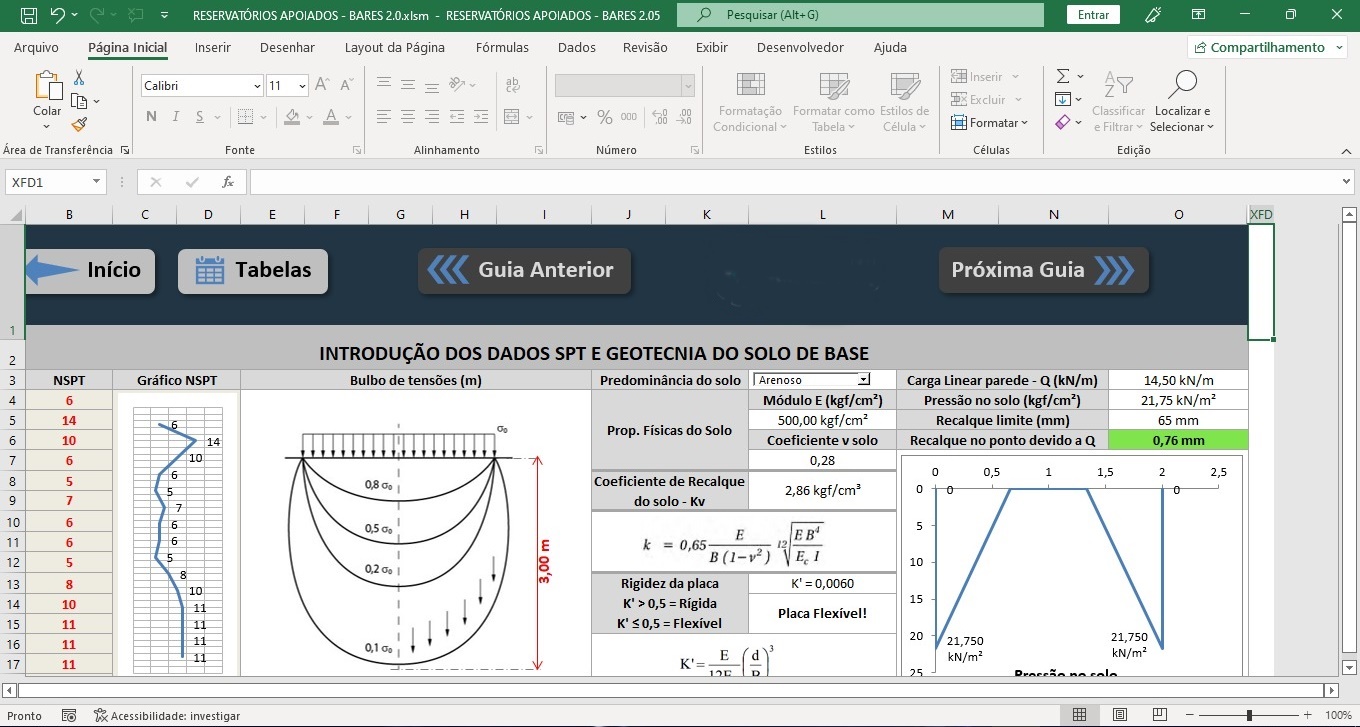Click the Entrar sign-in button

(x=1093, y=15)
